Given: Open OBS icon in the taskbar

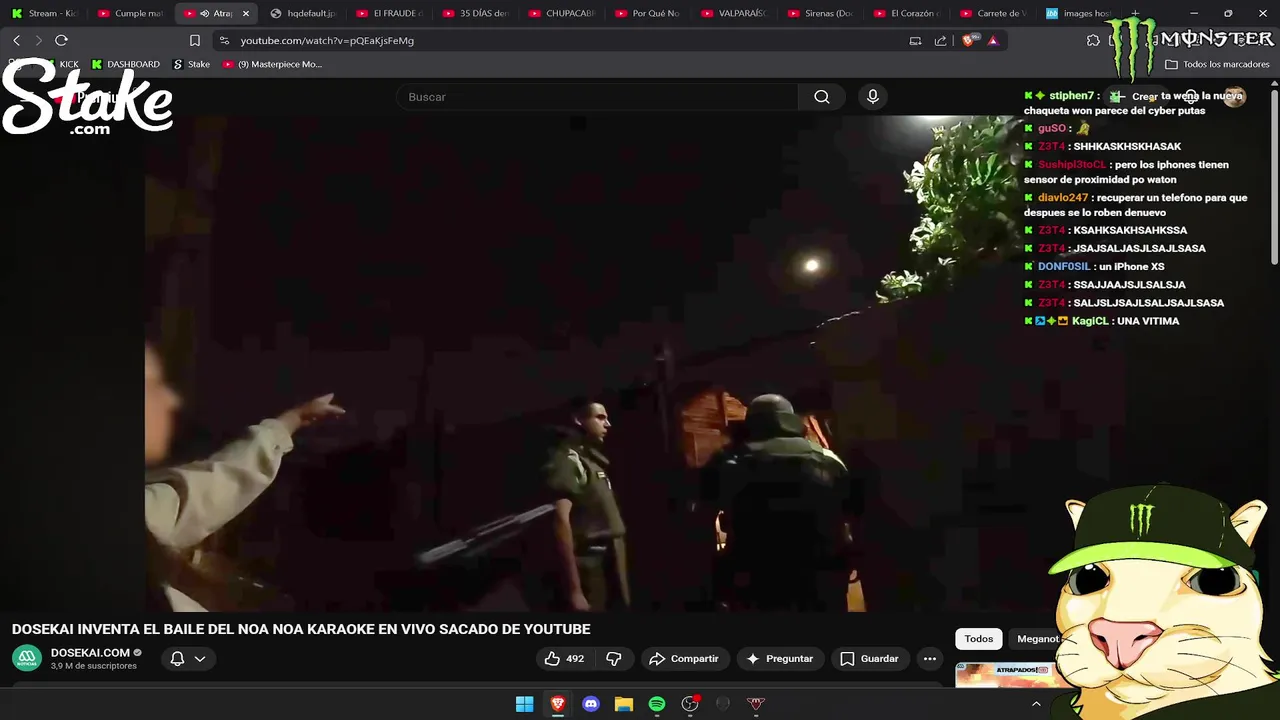Looking at the screenshot, I should [x=690, y=704].
